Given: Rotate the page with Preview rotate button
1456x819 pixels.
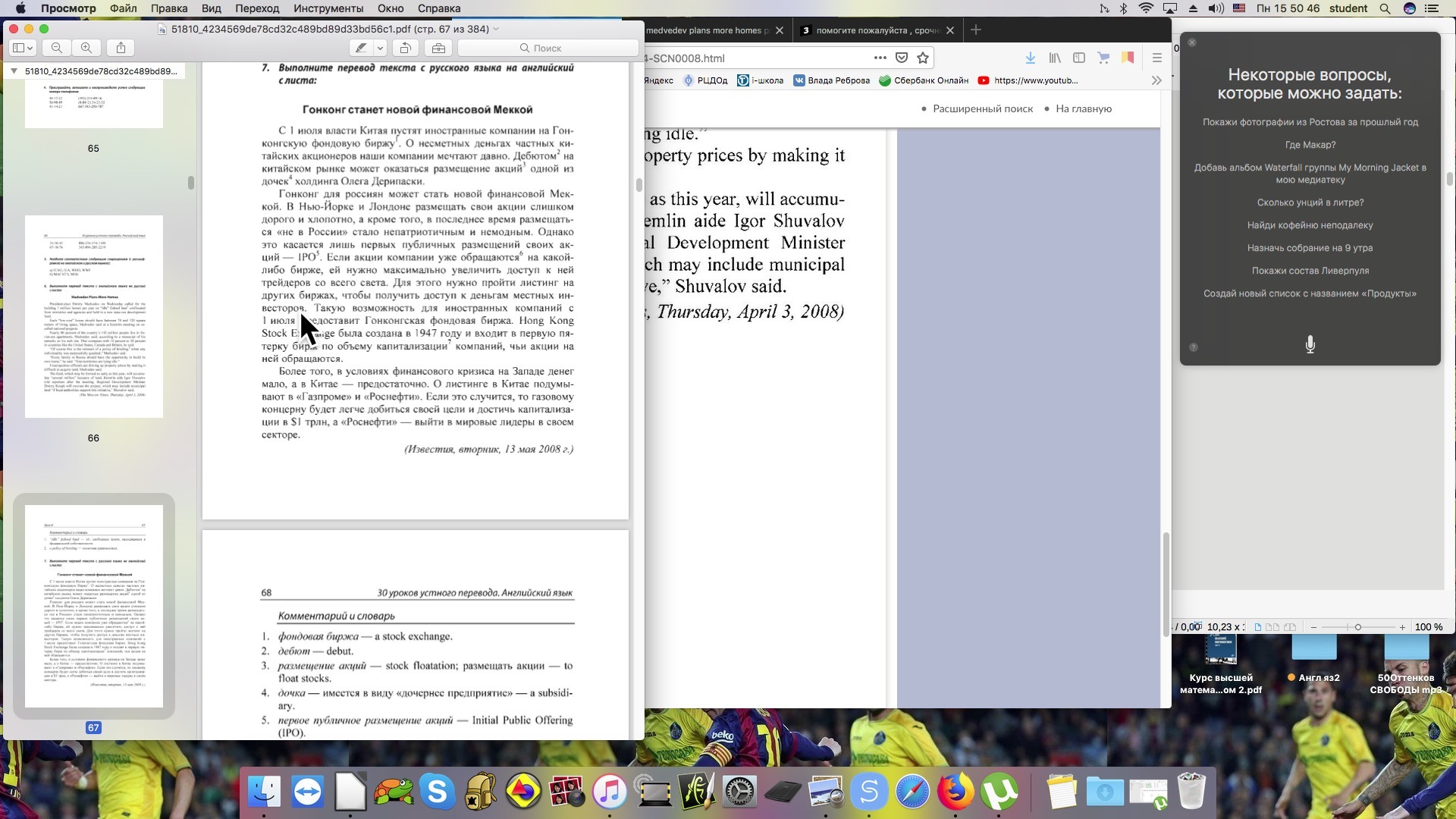Looking at the screenshot, I should pyautogui.click(x=406, y=48).
